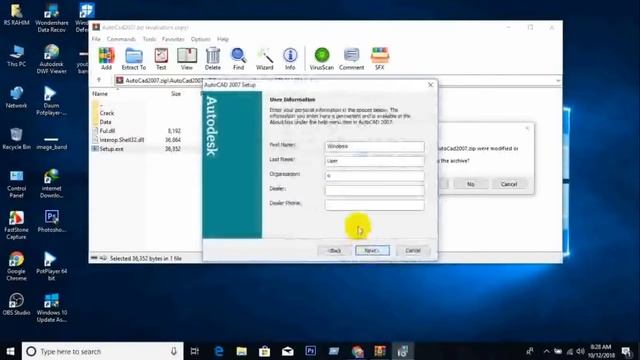Click No in the archive update dialog
640x360 pixels.
click(471, 184)
